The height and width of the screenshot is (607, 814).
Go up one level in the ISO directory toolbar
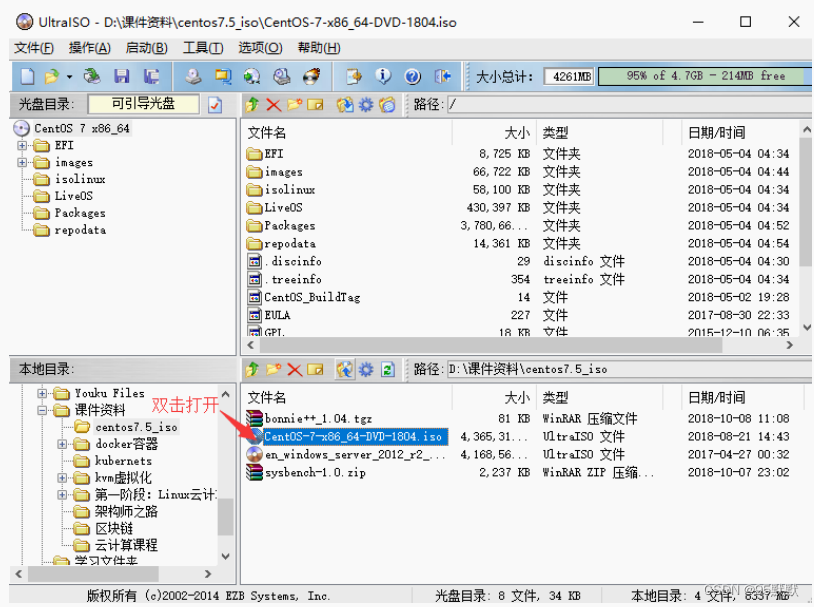[x=252, y=105]
